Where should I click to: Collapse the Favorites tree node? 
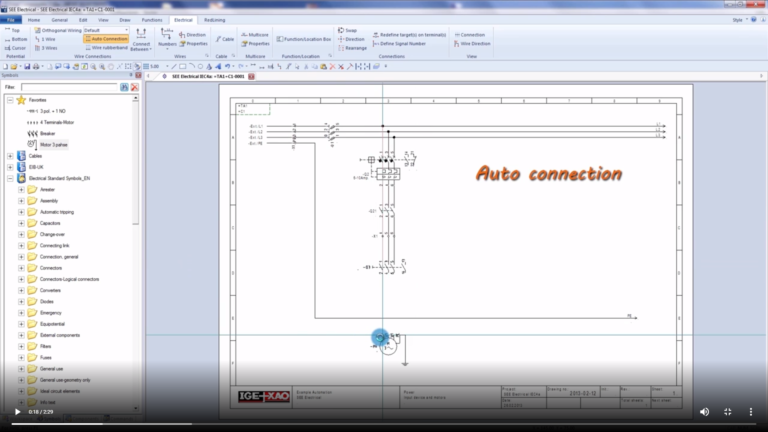click(x=10, y=100)
